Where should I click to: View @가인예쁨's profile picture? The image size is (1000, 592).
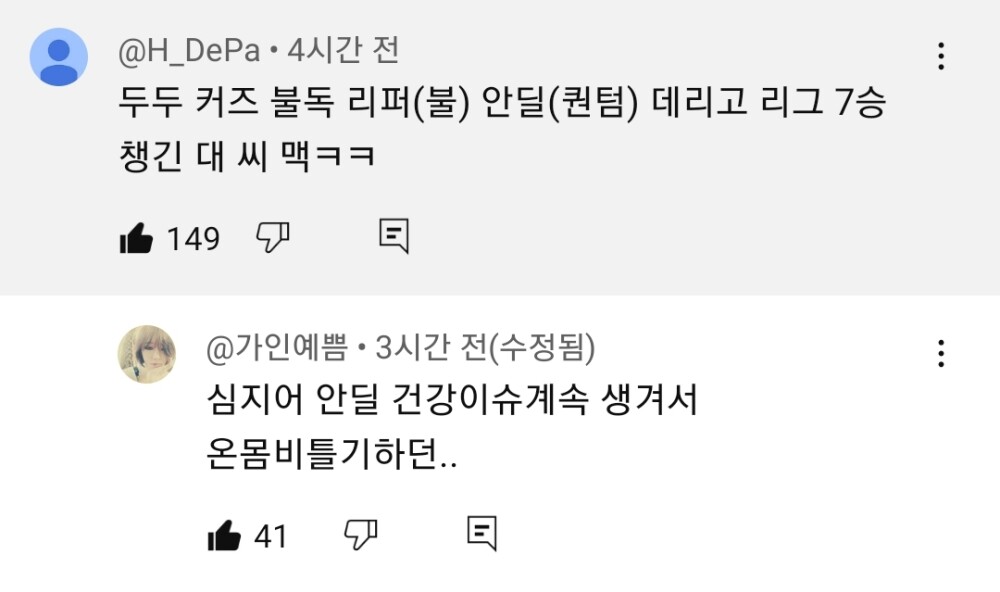[147, 354]
